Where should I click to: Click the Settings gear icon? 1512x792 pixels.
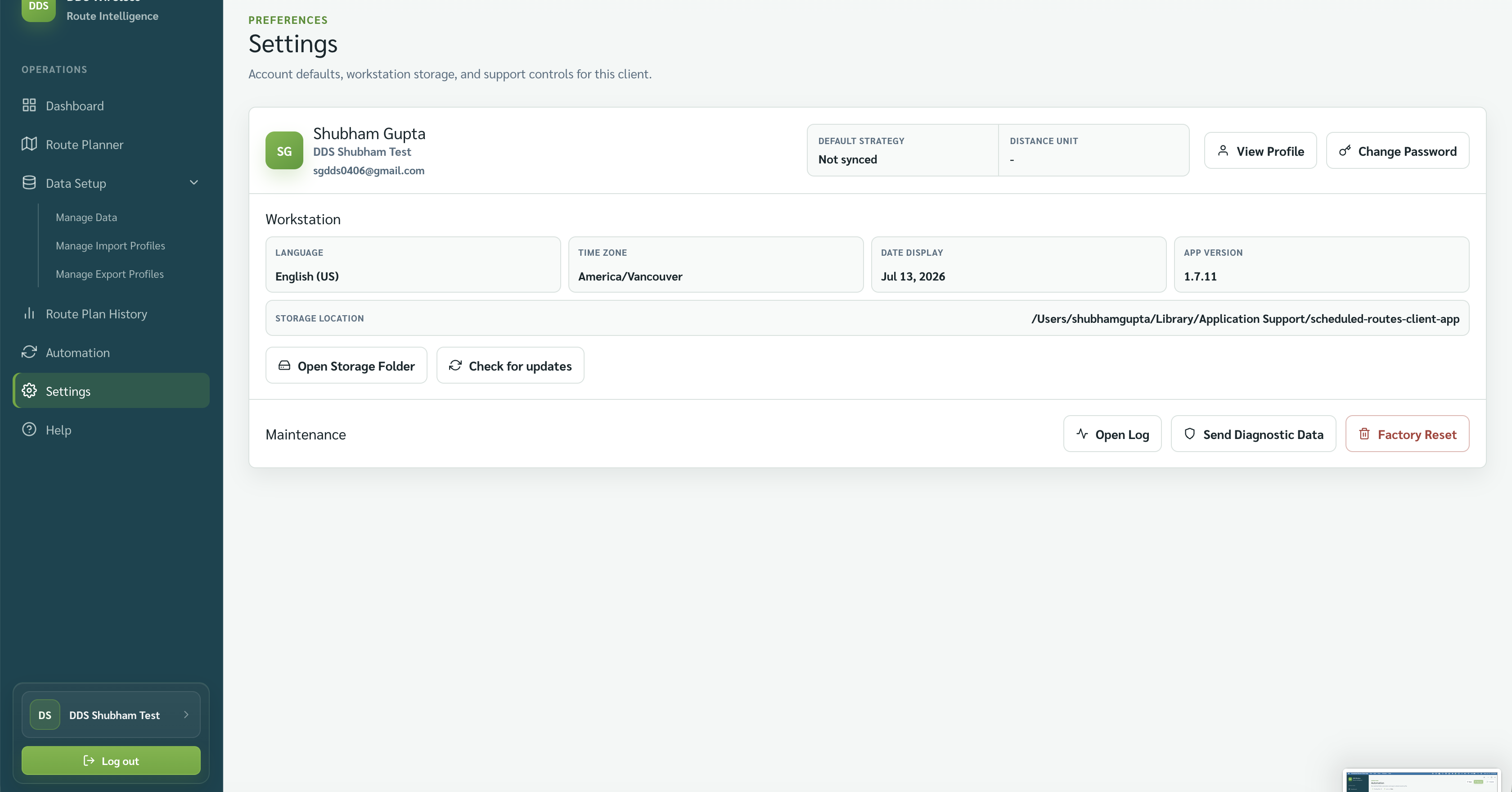pos(29,390)
